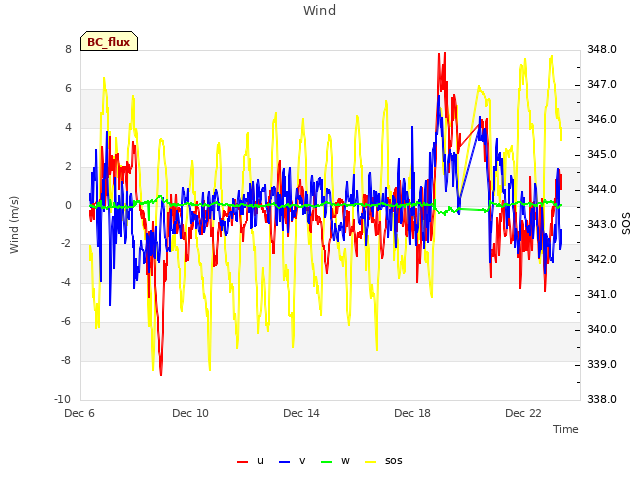Click the legend label 'sos'
This screenshot has width=640, height=480.
[393, 461]
